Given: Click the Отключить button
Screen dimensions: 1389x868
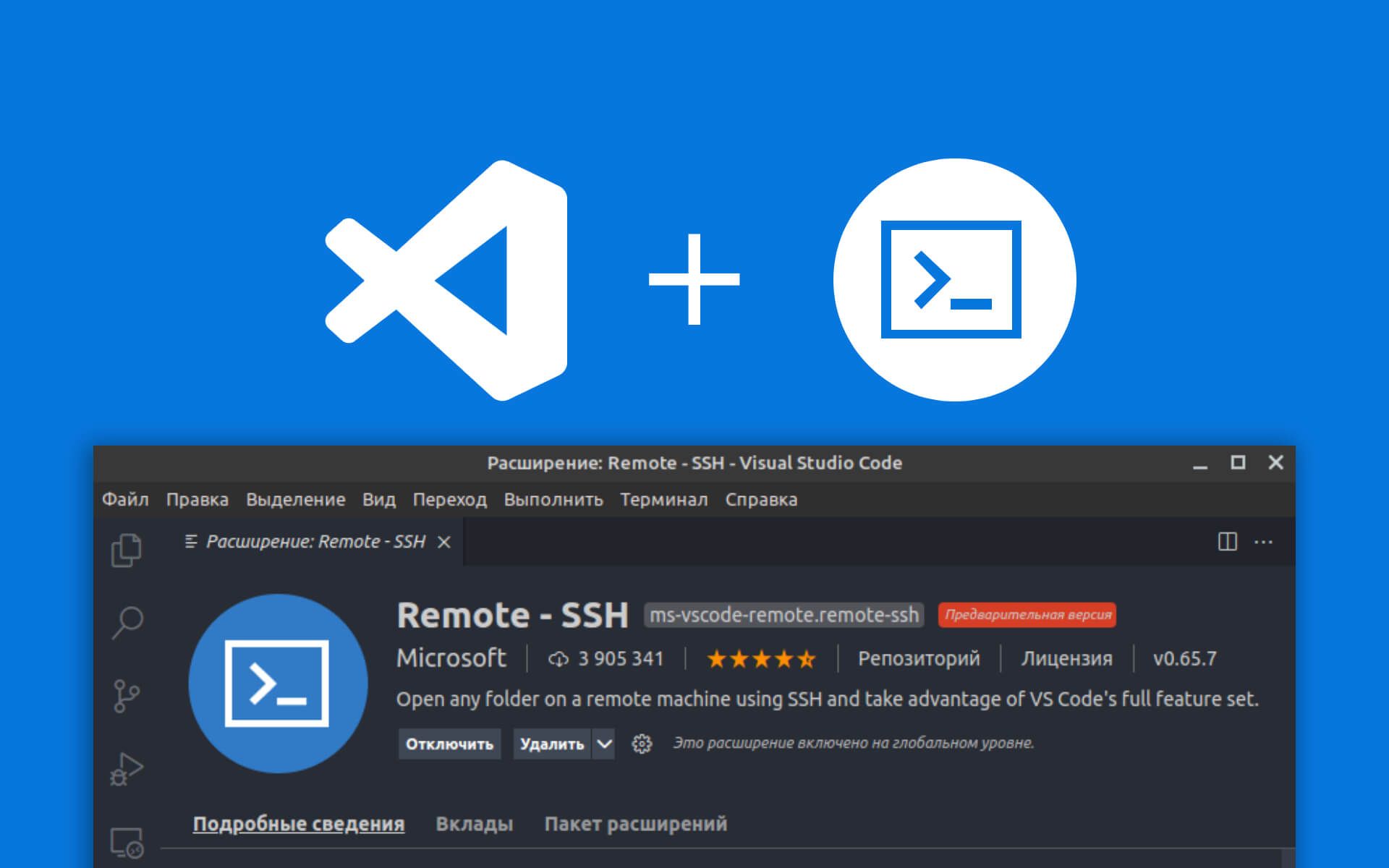Looking at the screenshot, I should click(449, 744).
